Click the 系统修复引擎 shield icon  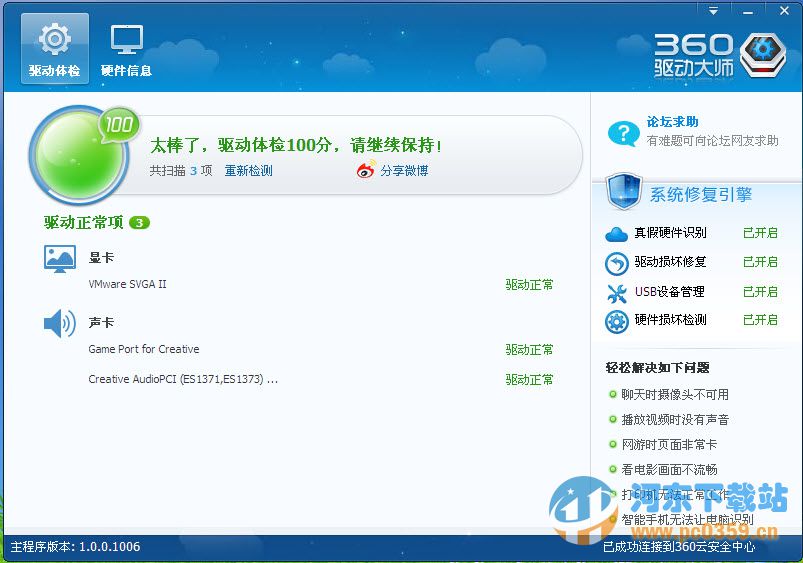click(624, 192)
